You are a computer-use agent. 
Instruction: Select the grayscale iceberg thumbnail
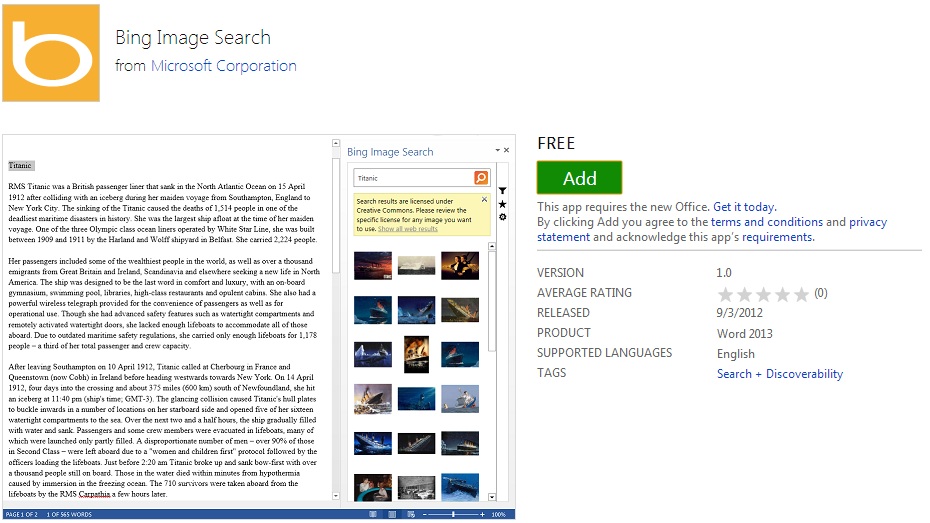pos(416,265)
